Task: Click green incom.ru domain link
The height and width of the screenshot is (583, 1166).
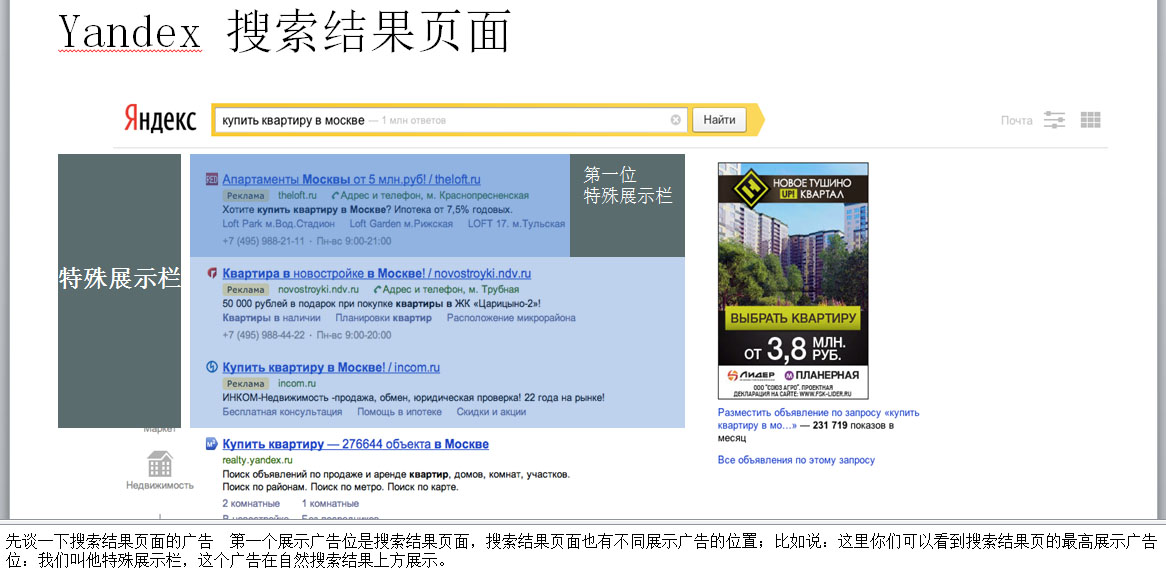Action: [x=297, y=384]
